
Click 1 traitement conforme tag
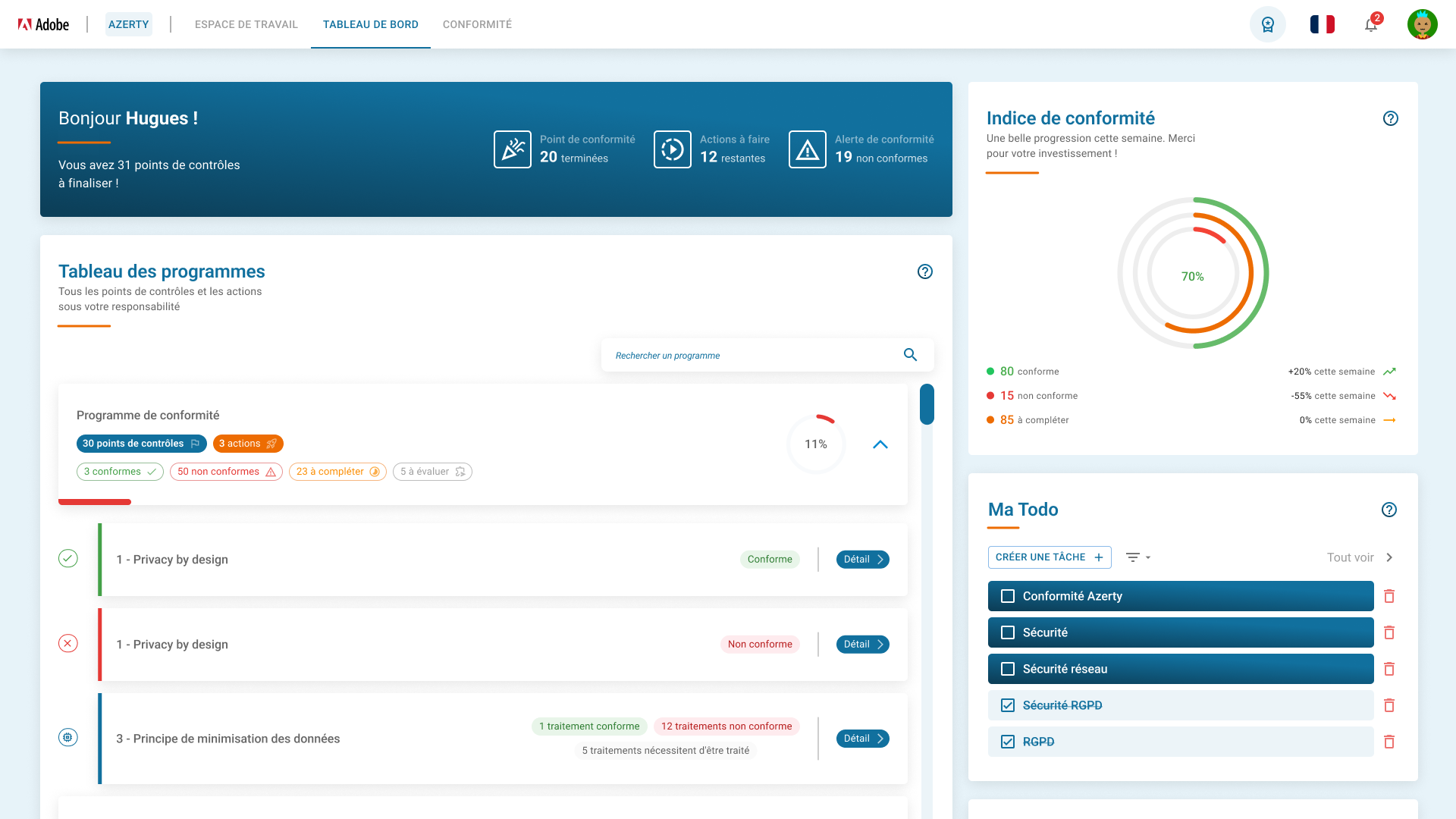pyautogui.click(x=589, y=726)
